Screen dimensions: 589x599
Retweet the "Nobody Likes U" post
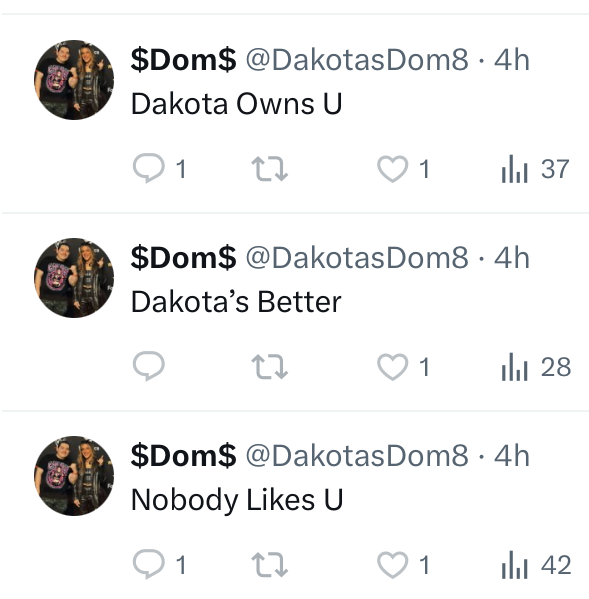point(269,564)
